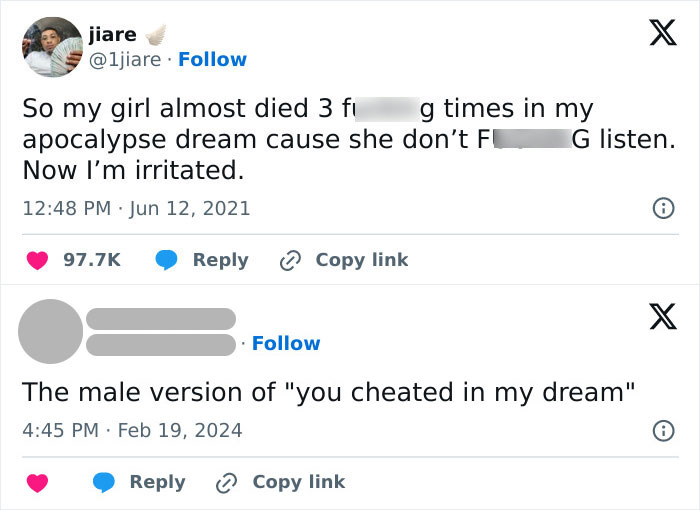Click the reply bubble icon on jiare's tweet

(166, 260)
